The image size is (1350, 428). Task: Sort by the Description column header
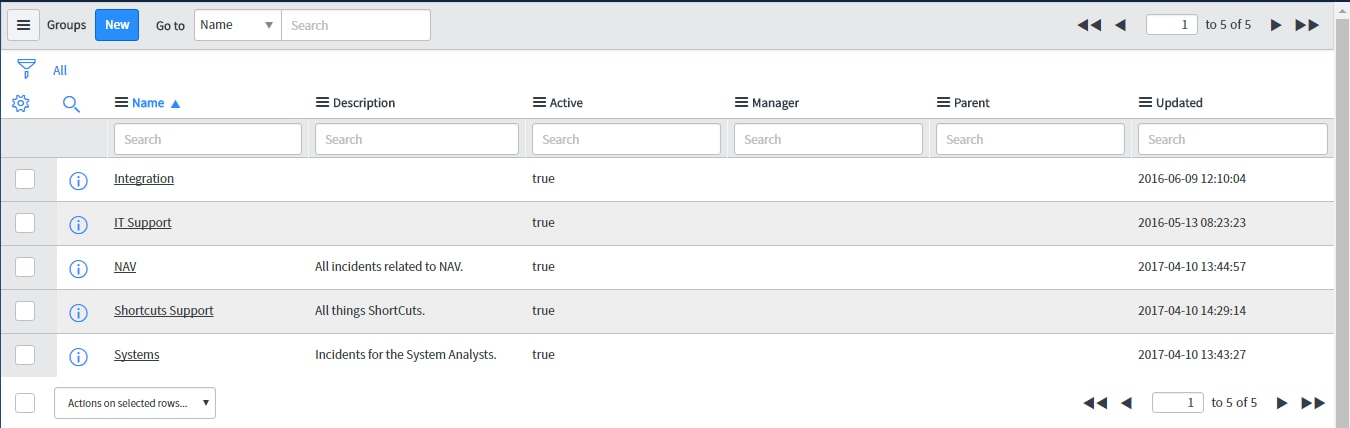(x=364, y=103)
